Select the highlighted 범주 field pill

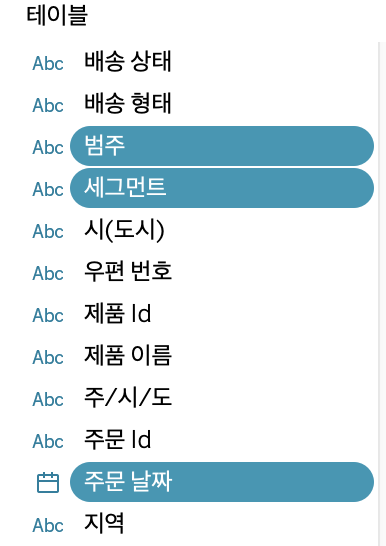pyautogui.click(x=222, y=146)
